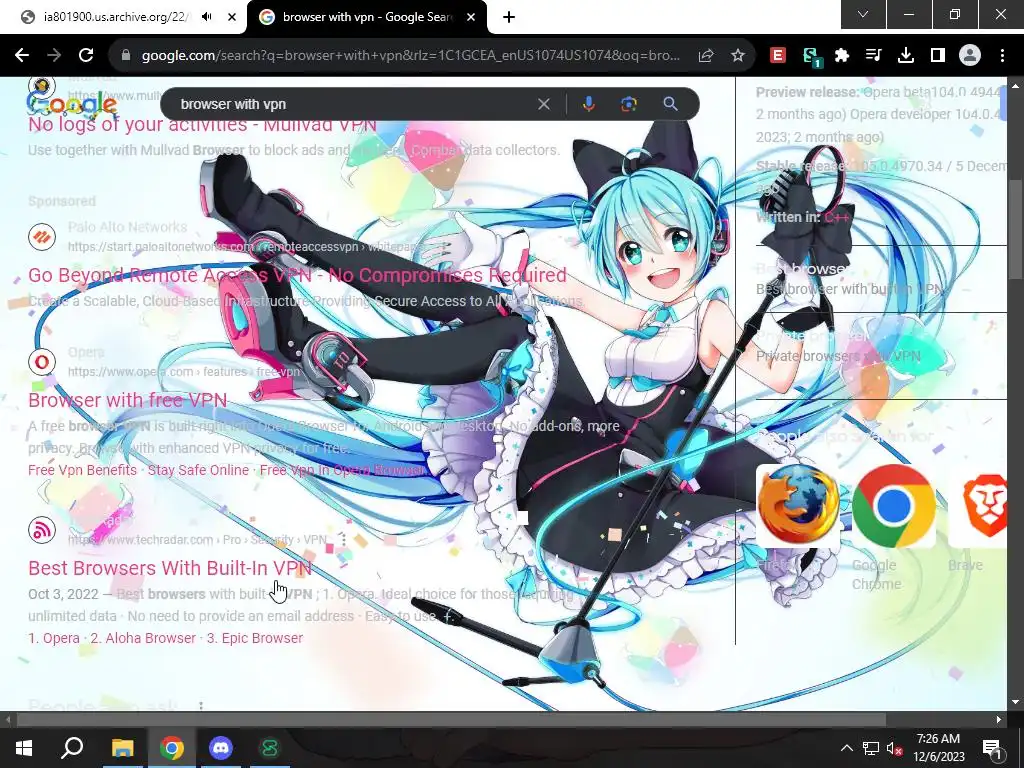Image resolution: width=1024 pixels, height=768 pixels.
Task: Click the Opera favicon in results
Action: tap(42, 362)
